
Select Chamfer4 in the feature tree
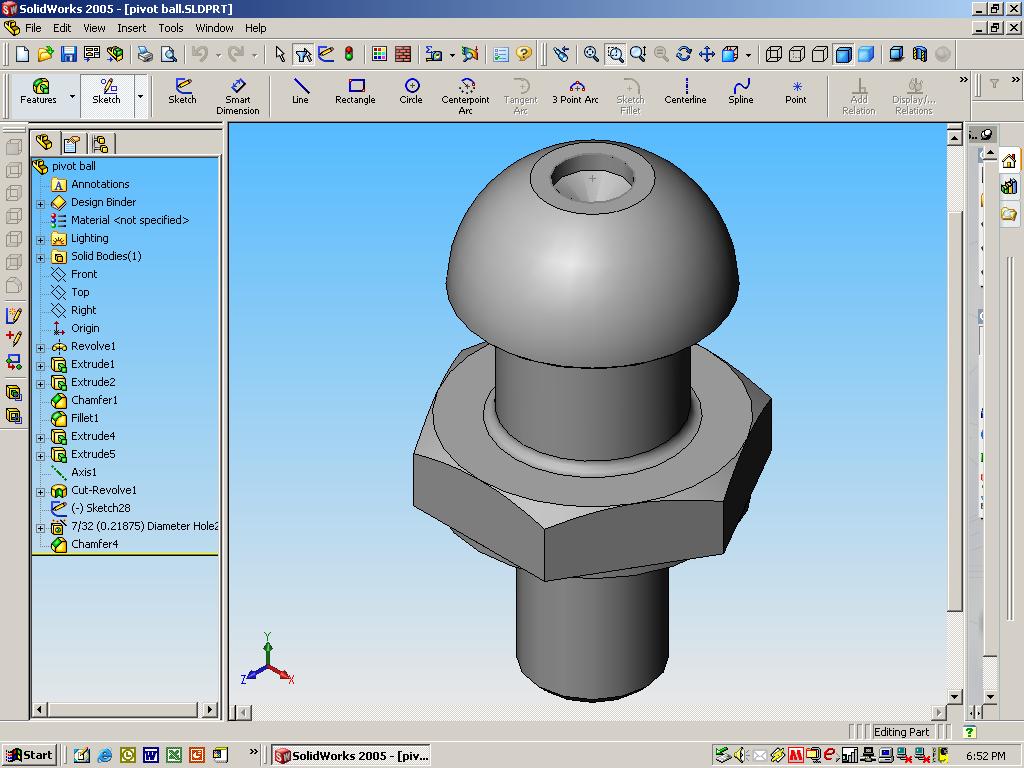(95, 544)
